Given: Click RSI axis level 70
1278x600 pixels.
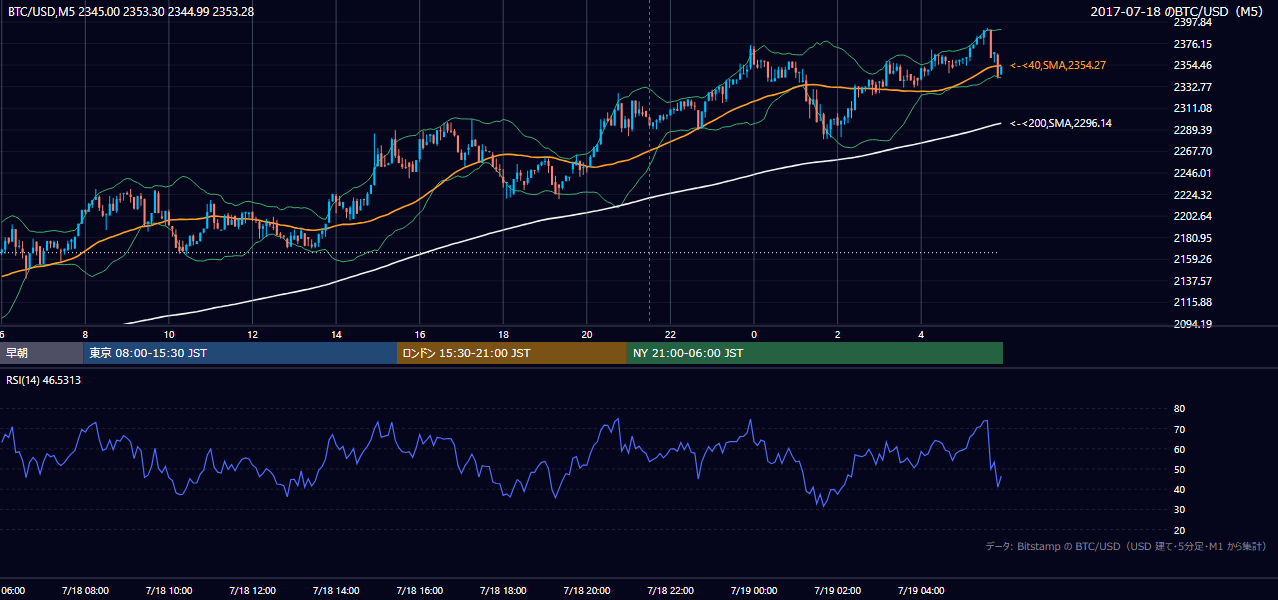Looking at the screenshot, I should (x=1179, y=429).
